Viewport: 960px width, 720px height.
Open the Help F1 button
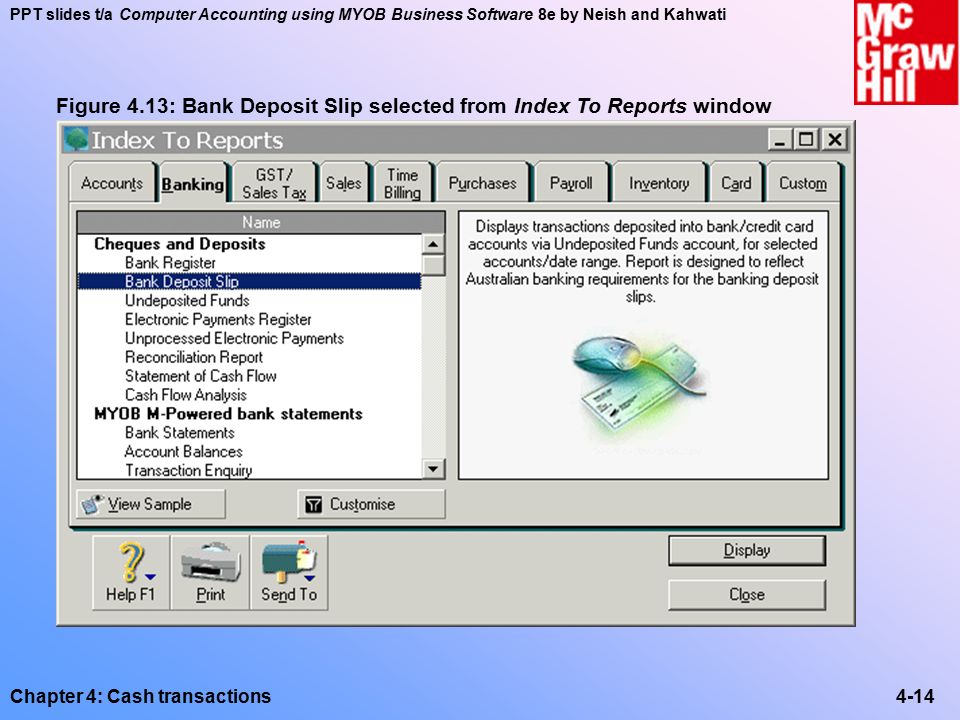tap(131, 572)
